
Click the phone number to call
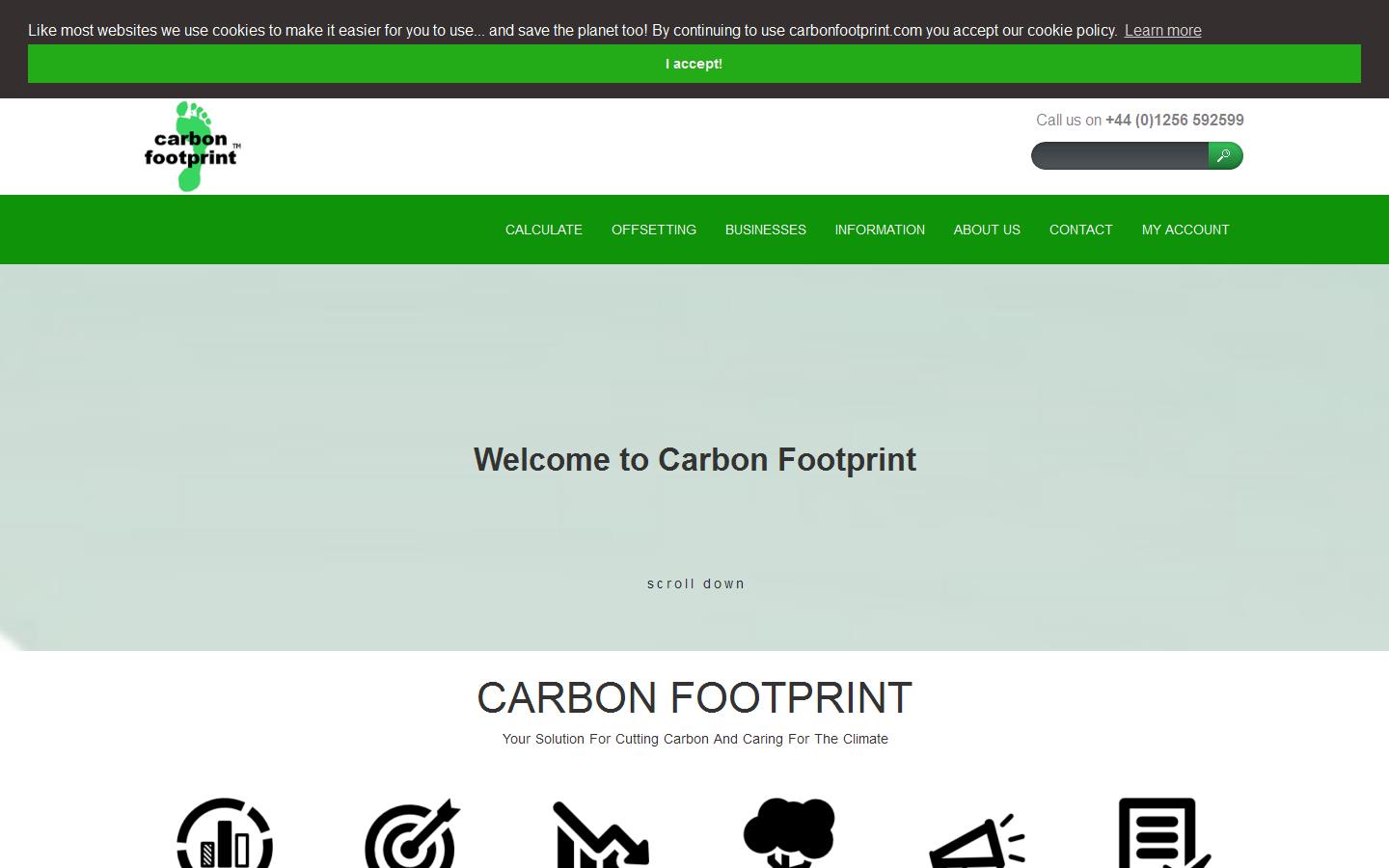point(1173,120)
